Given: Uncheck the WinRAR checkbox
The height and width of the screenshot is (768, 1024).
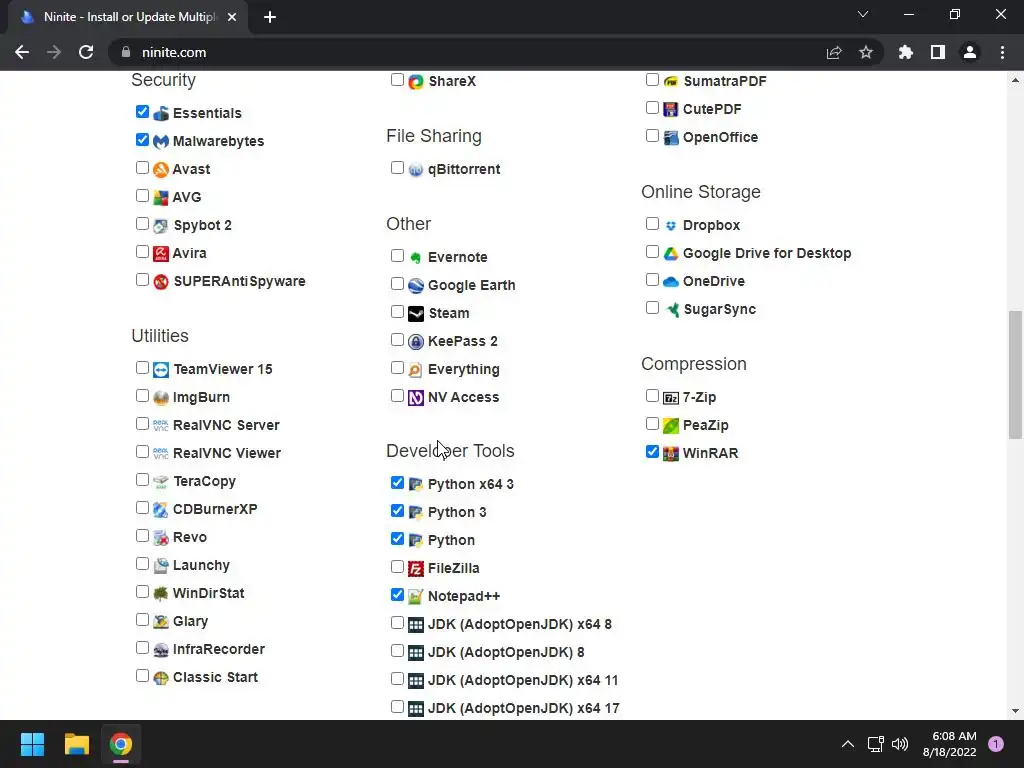Looking at the screenshot, I should pos(652,452).
